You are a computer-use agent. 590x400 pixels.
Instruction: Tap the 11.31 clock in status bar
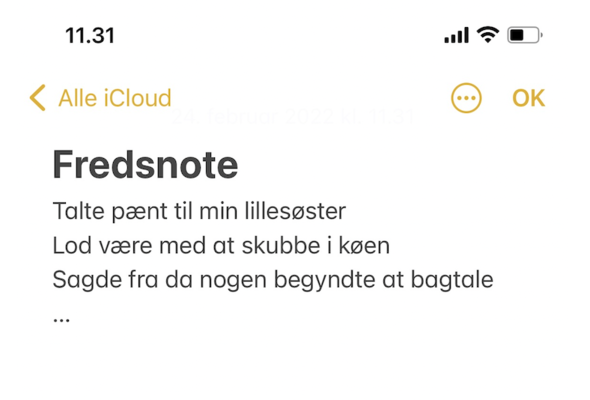point(90,35)
